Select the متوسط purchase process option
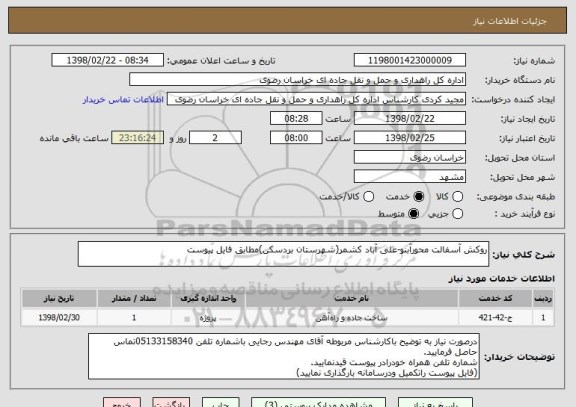The width and height of the screenshot is (576, 407). click(414, 213)
